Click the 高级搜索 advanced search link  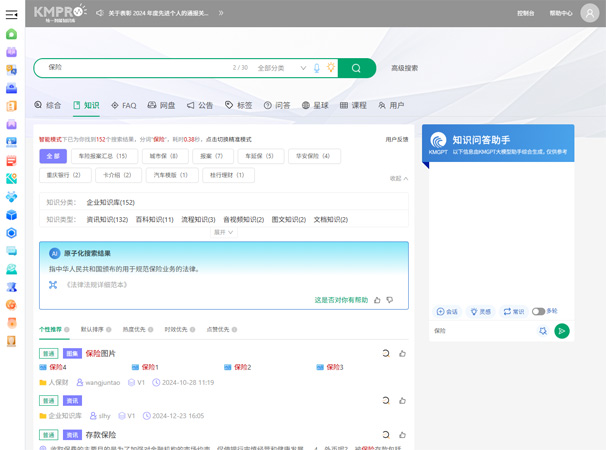click(x=404, y=68)
